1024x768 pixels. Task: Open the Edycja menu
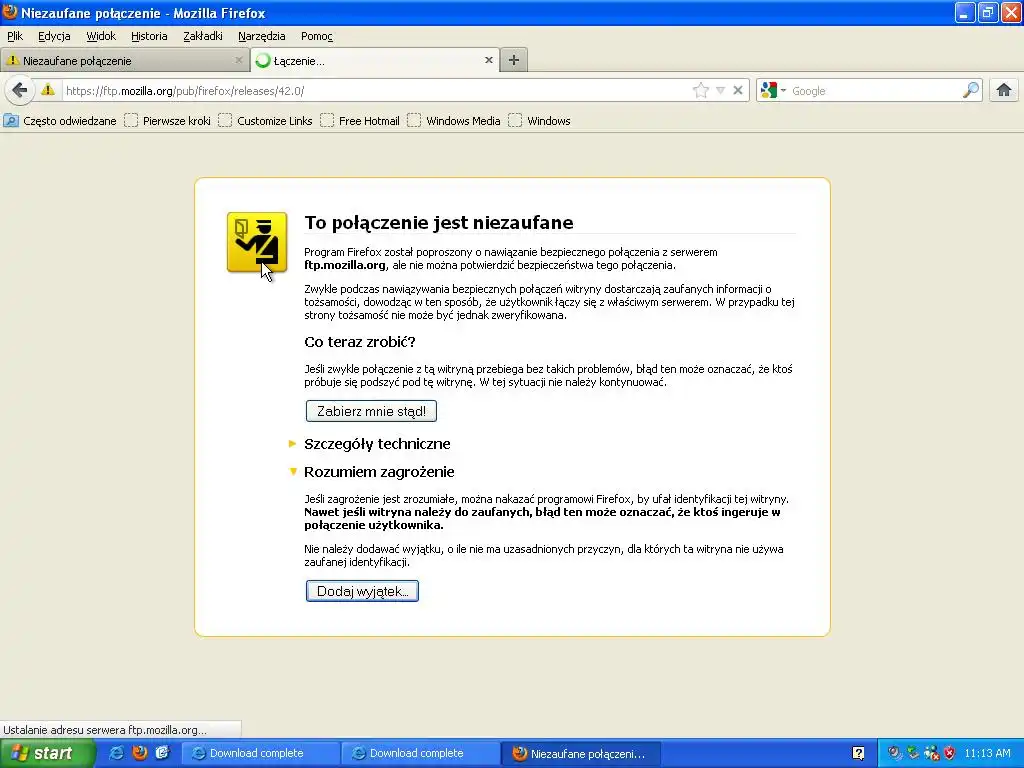click(x=54, y=36)
